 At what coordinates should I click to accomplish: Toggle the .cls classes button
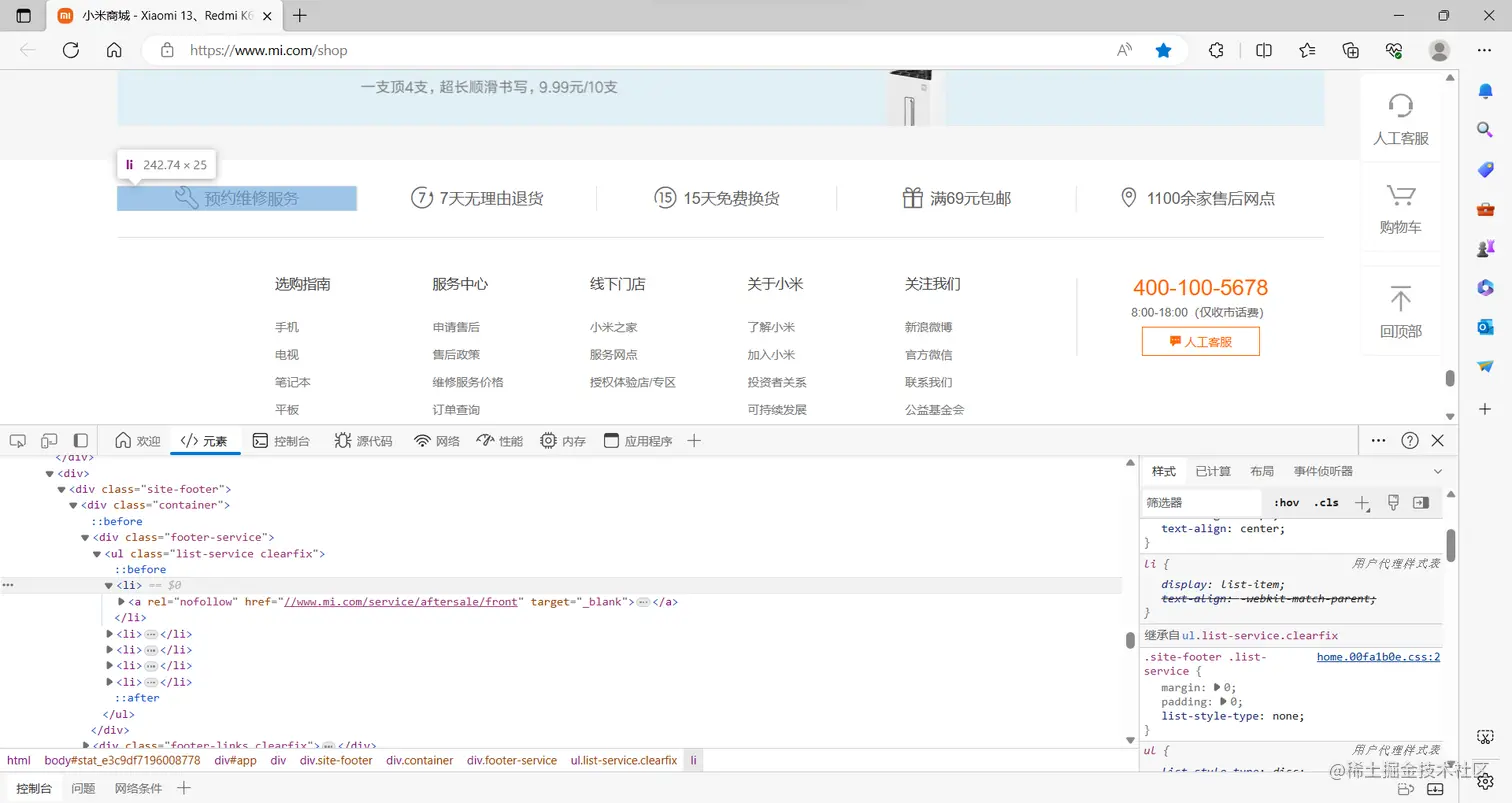click(x=1326, y=503)
